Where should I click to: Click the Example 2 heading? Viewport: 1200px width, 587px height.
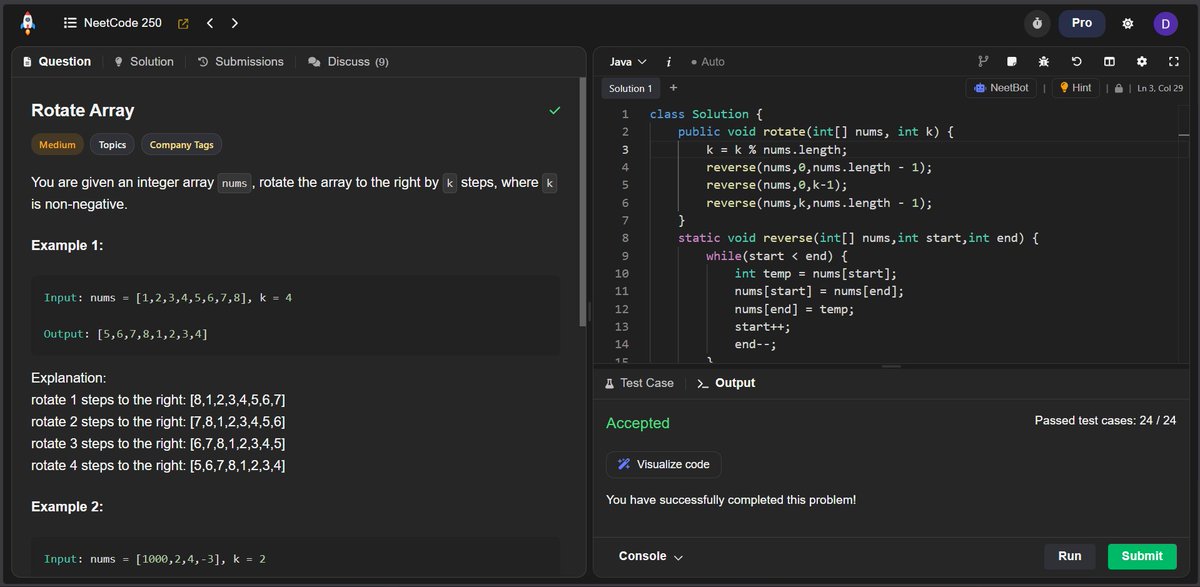coord(67,506)
